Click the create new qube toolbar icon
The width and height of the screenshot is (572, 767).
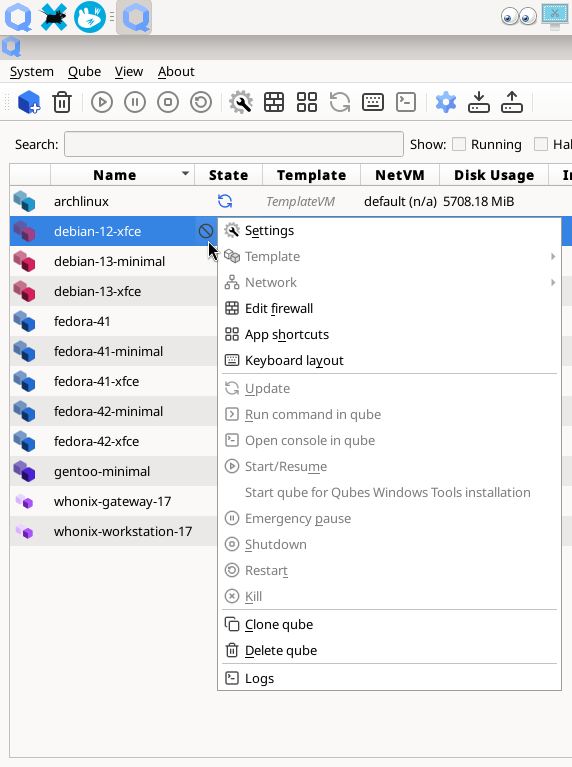pyautogui.click(x=29, y=102)
